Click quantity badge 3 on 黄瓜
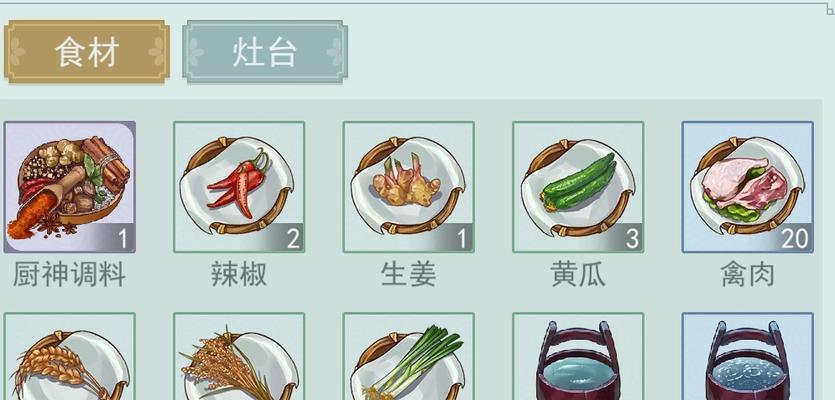Image resolution: width=835 pixels, height=400 pixels. coord(632,239)
